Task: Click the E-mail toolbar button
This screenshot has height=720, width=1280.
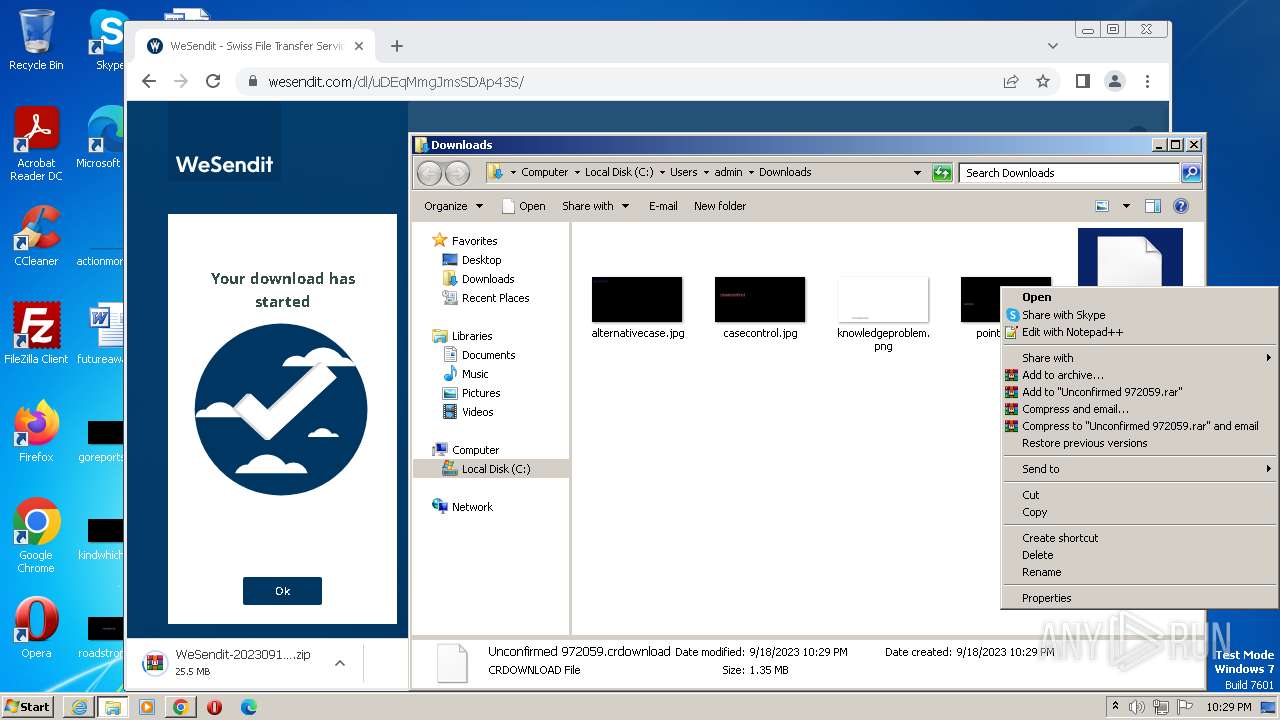Action: (663, 206)
